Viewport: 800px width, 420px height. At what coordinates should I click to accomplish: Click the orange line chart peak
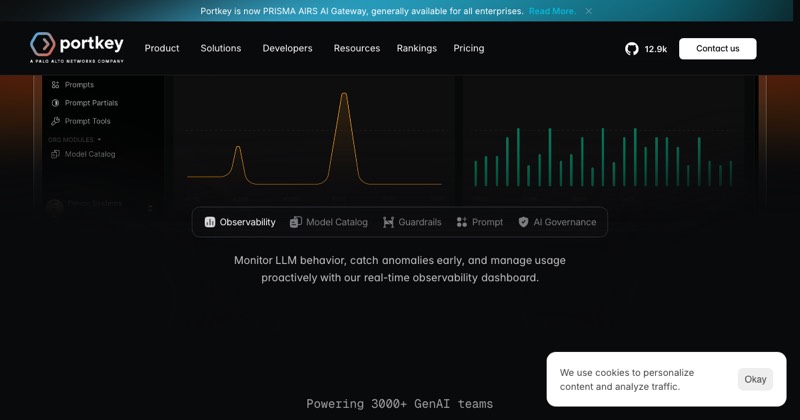(x=344, y=94)
